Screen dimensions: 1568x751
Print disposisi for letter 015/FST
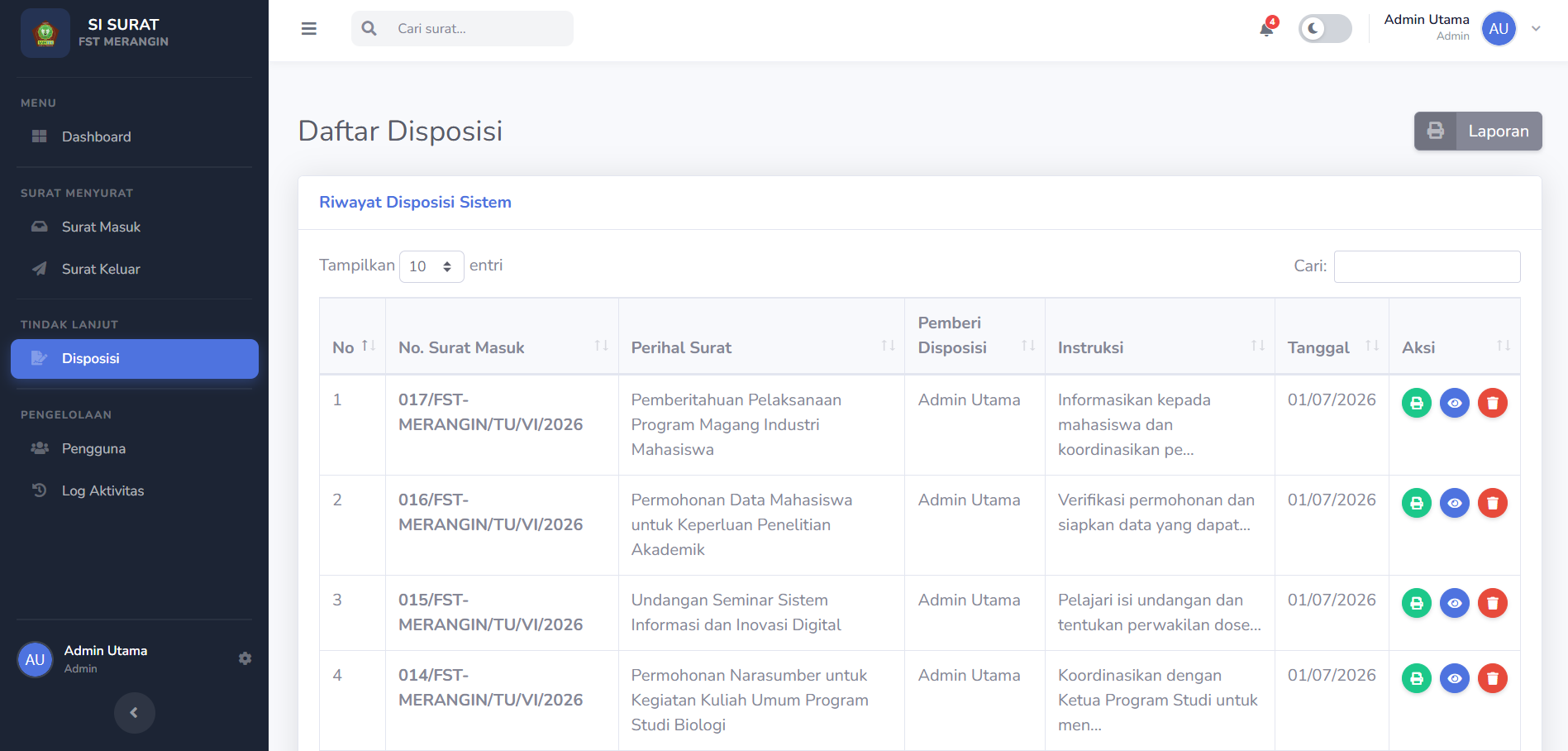point(1417,603)
